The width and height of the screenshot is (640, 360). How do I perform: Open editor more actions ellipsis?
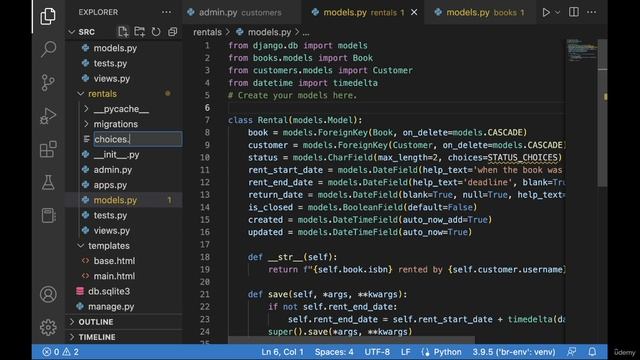tap(591, 12)
